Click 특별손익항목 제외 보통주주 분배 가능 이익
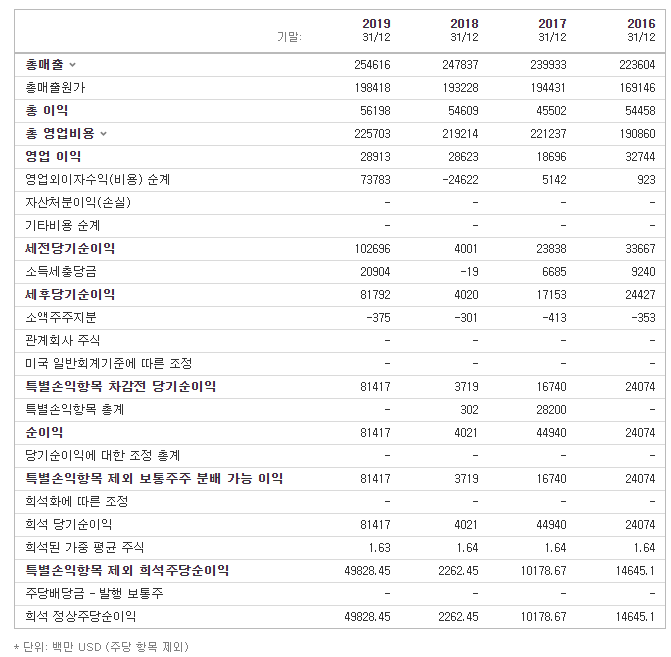 [x=154, y=479]
